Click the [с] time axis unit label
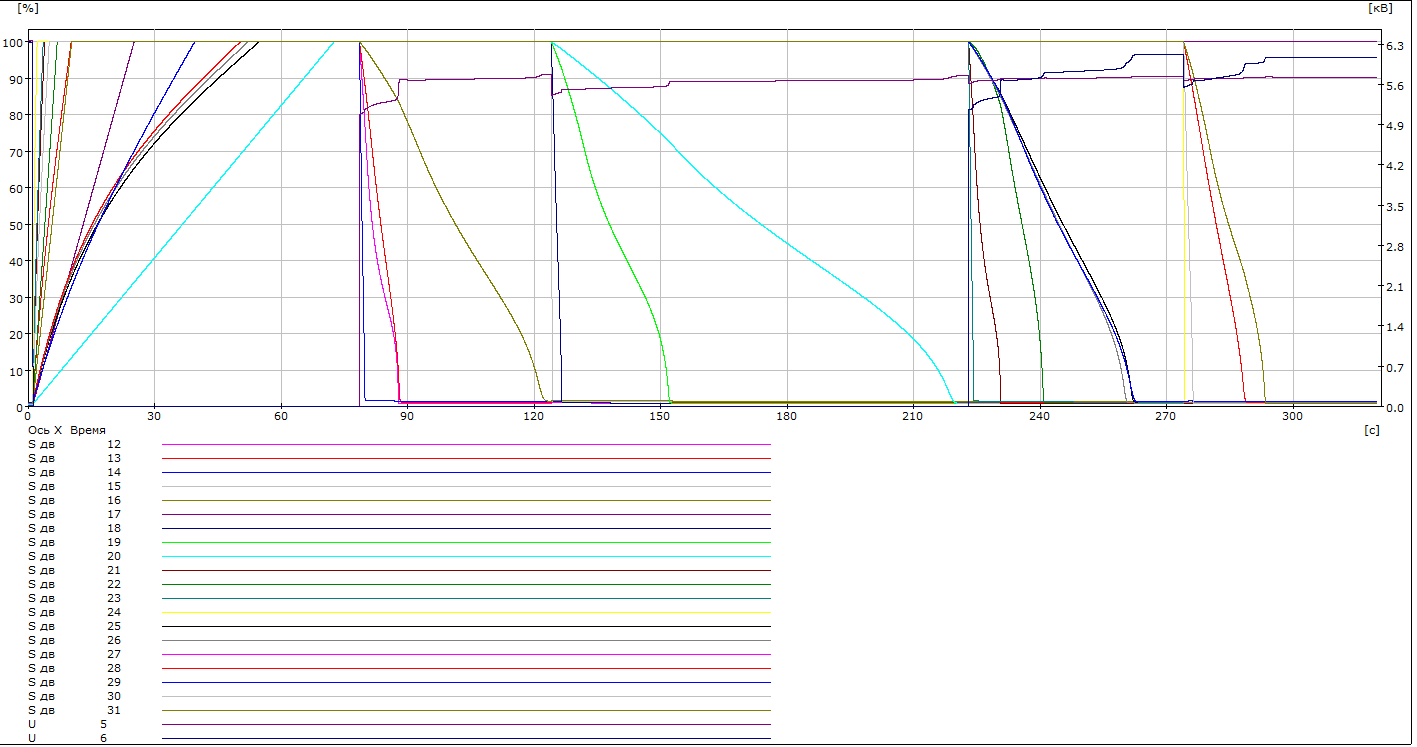The height and width of the screenshot is (747, 1417). pos(1371,429)
